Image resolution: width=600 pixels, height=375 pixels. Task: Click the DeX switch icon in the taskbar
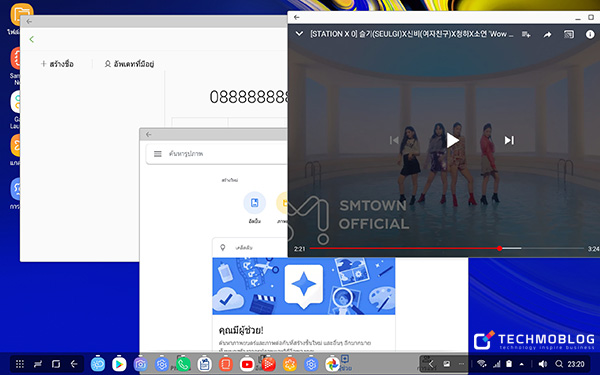(x=38, y=364)
